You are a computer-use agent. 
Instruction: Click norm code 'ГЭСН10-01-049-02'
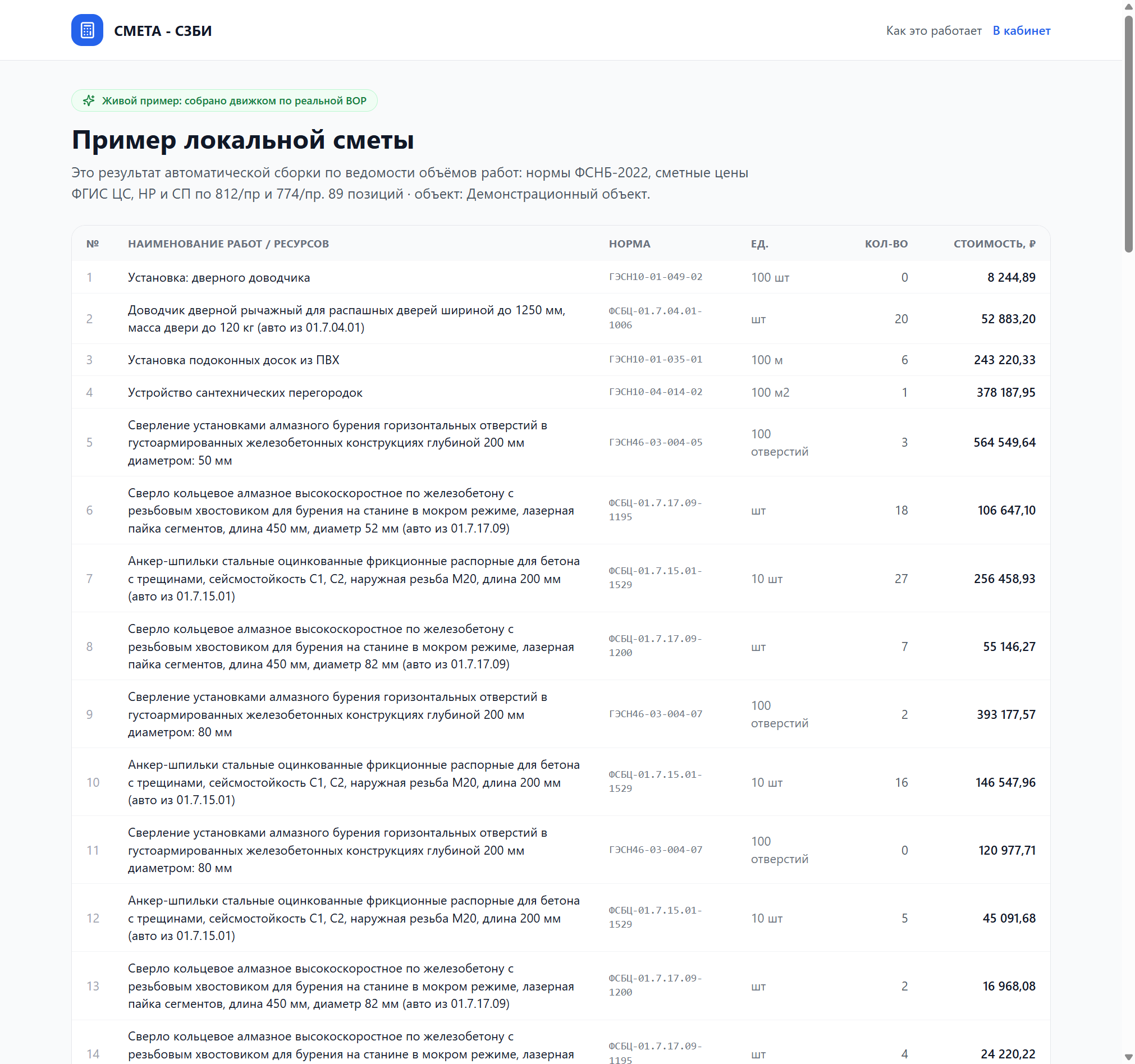[656, 277]
